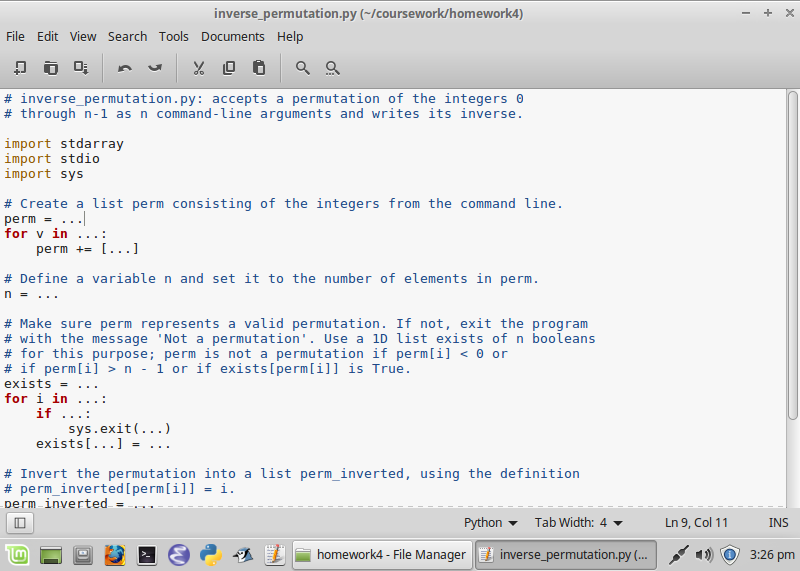Image resolution: width=800 pixels, height=571 pixels.
Task: Open the Documents menu
Action: click(233, 37)
